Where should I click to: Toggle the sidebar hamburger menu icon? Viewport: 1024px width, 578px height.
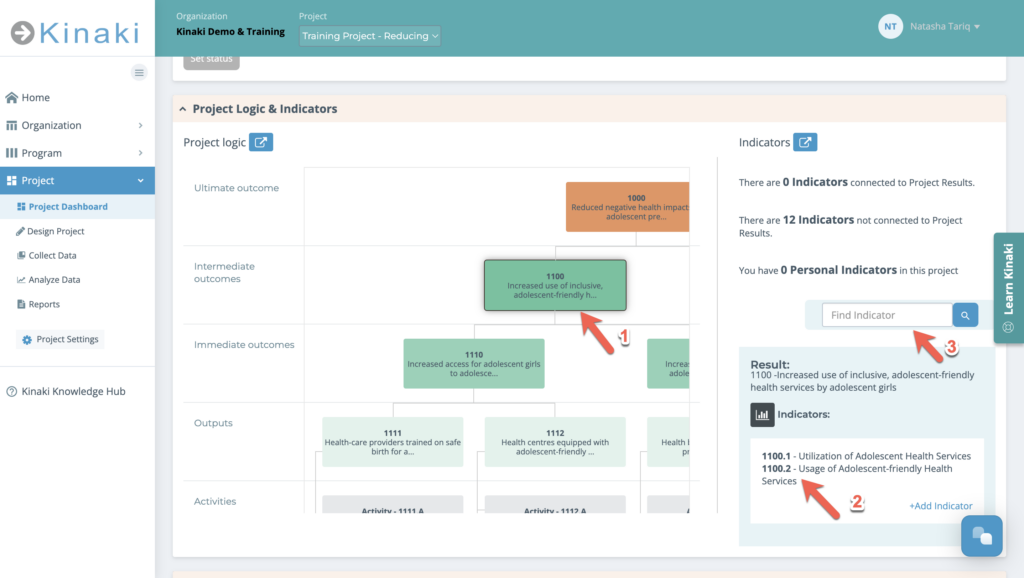point(139,72)
